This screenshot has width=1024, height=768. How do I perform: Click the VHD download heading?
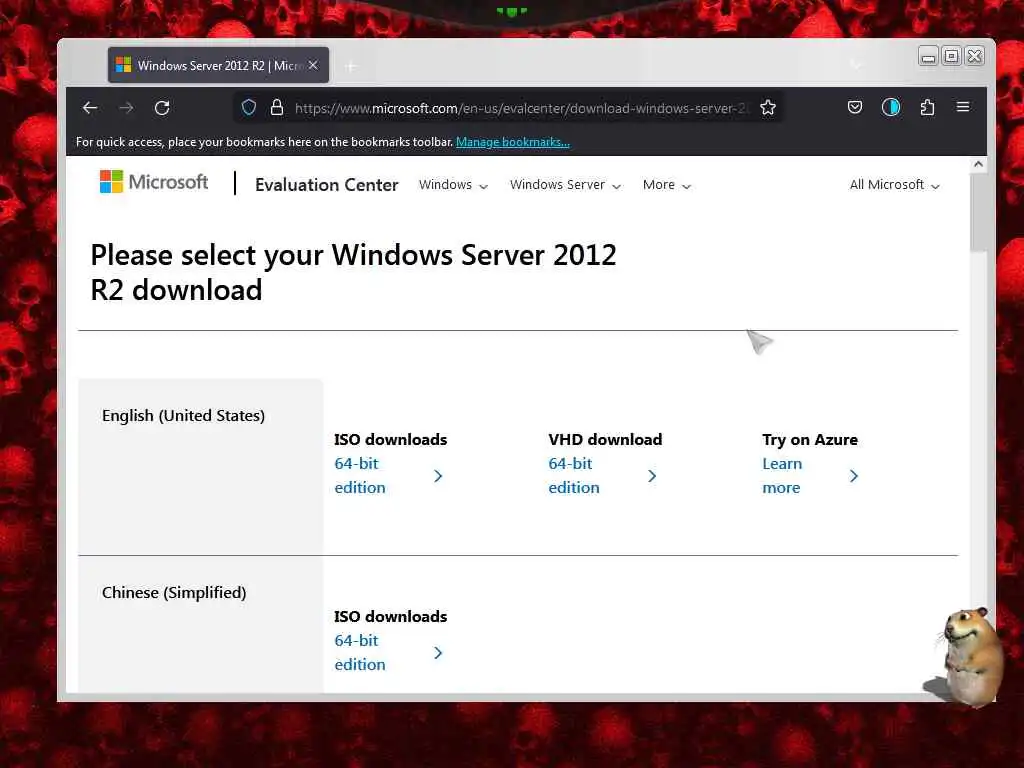(605, 440)
